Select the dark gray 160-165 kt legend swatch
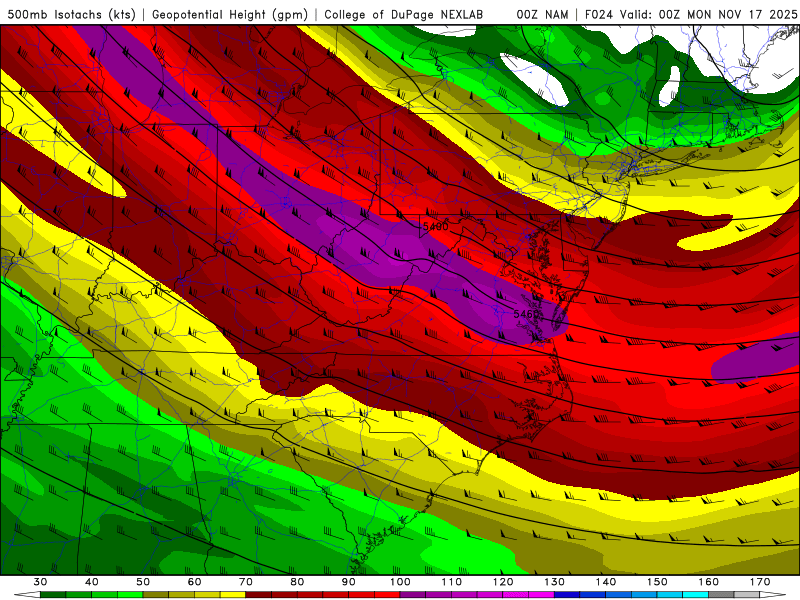800x600 pixels. (721, 595)
